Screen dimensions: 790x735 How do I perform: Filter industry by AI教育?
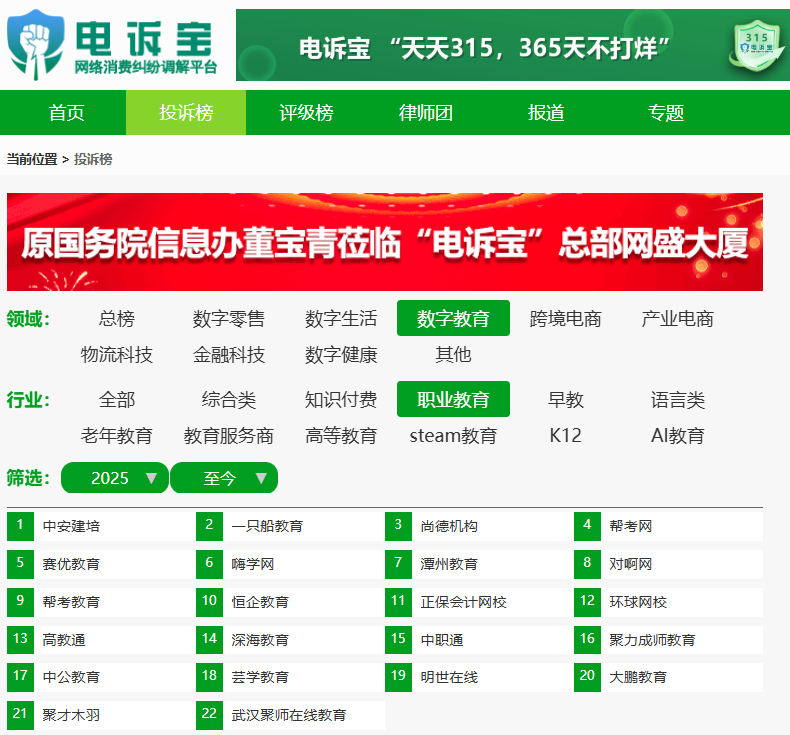coord(678,435)
